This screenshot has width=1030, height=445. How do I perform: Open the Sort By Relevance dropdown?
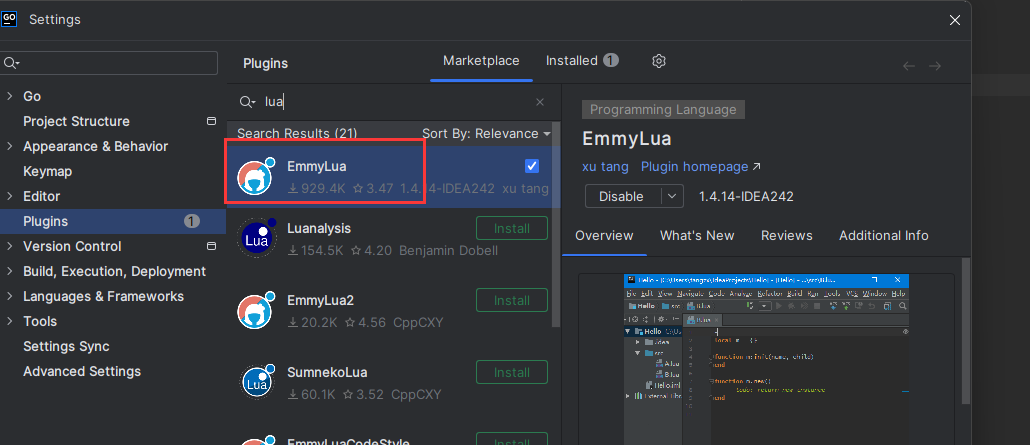click(486, 133)
